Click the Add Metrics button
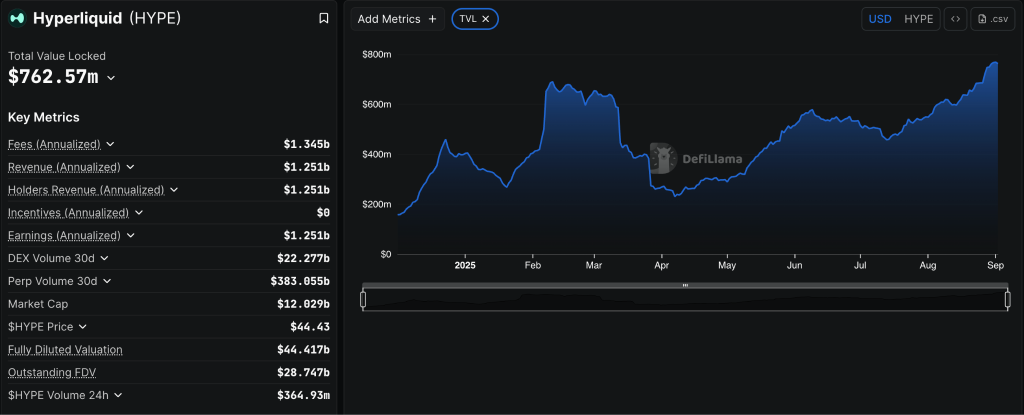The height and width of the screenshot is (415, 1024). [397, 19]
